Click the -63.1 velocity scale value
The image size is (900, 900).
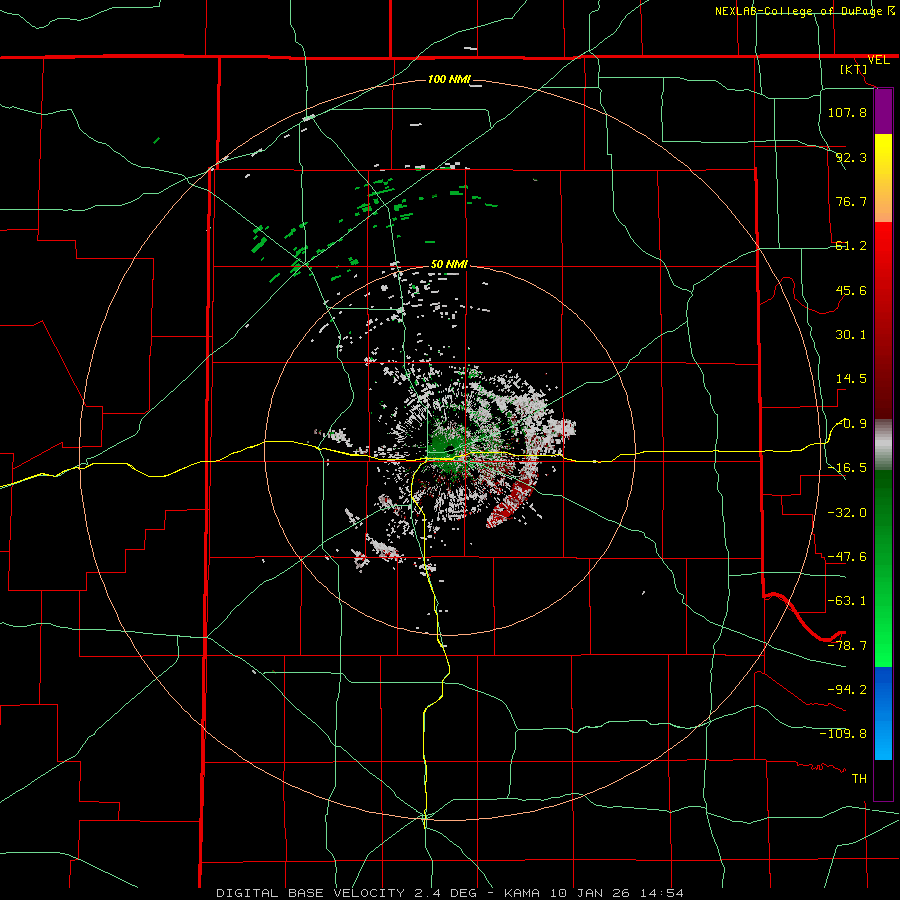pyautogui.click(x=847, y=601)
